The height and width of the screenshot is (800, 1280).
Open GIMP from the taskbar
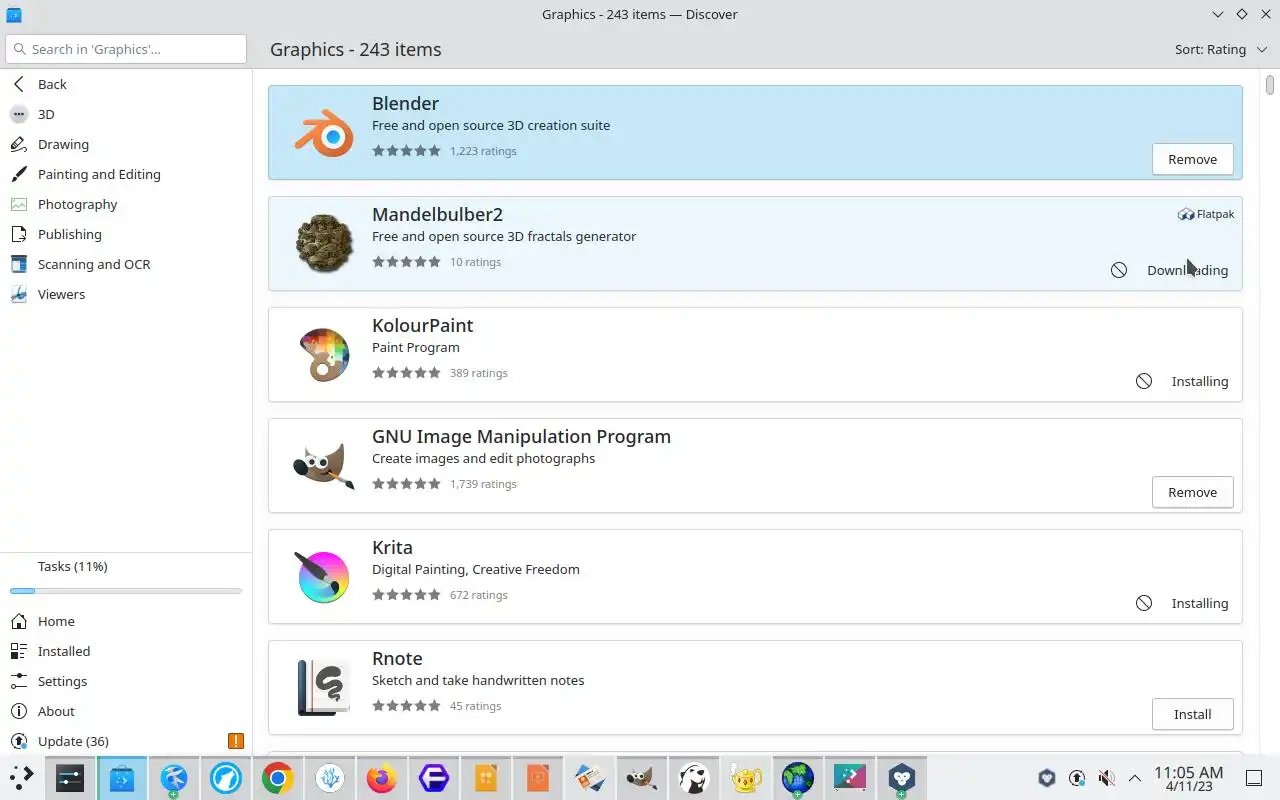[x=642, y=778]
